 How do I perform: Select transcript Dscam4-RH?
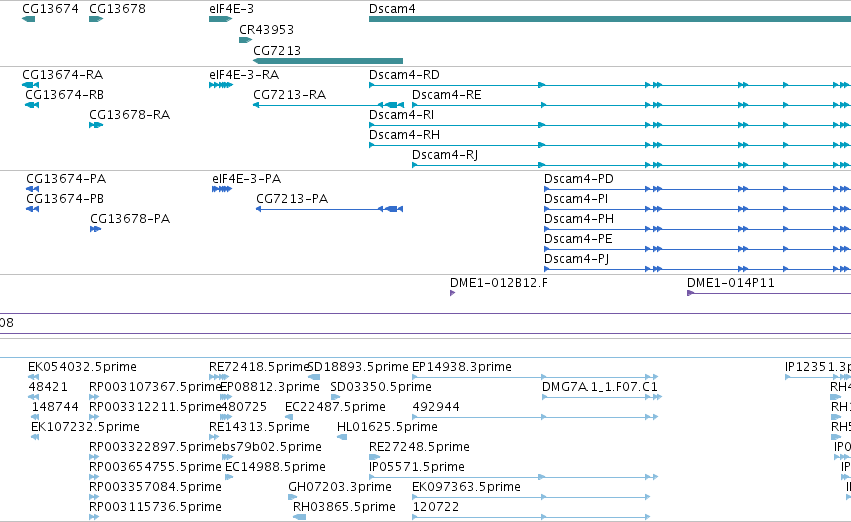pos(404,135)
